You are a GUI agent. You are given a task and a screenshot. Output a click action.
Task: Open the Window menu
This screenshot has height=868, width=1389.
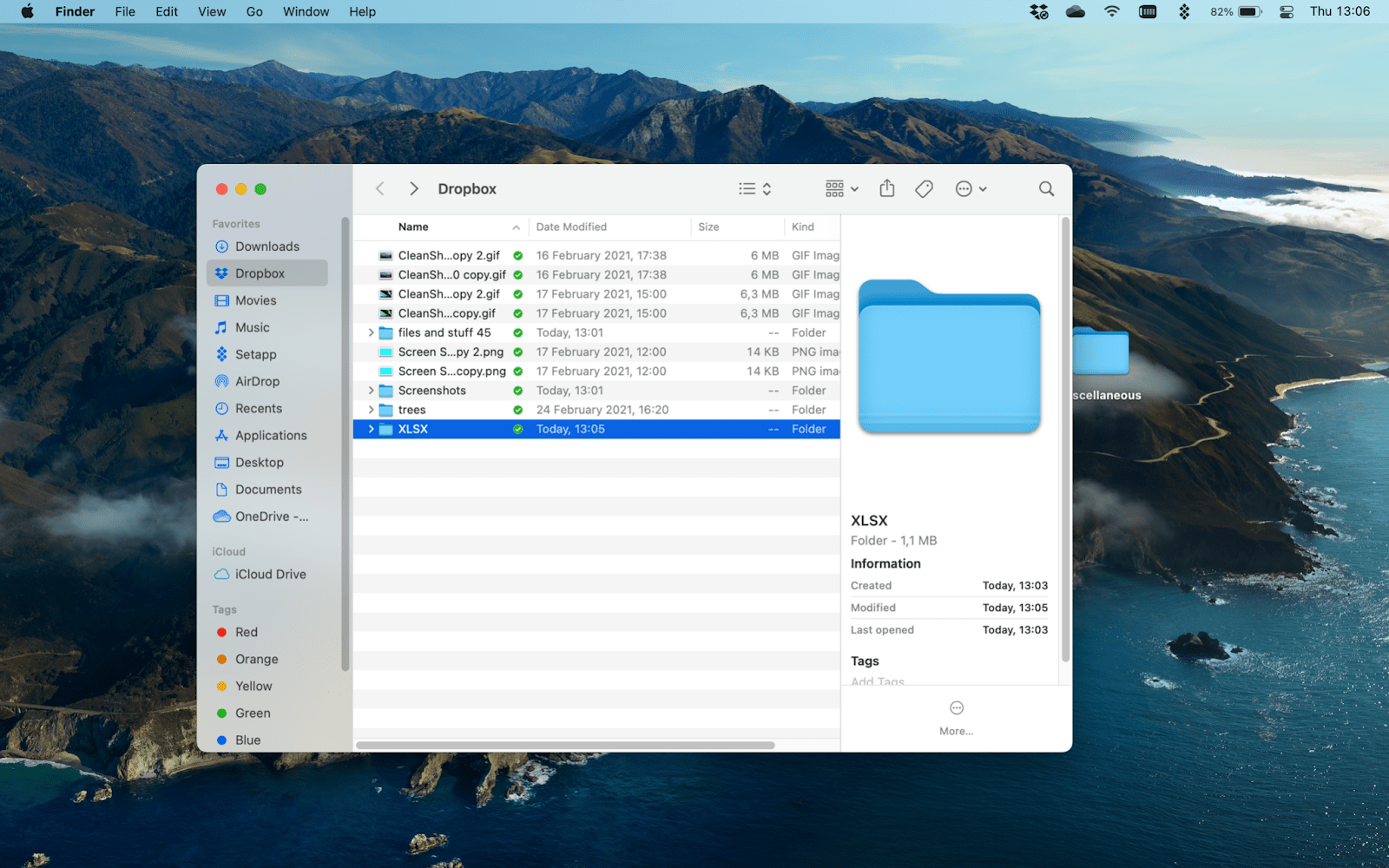click(x=306, y=11)
